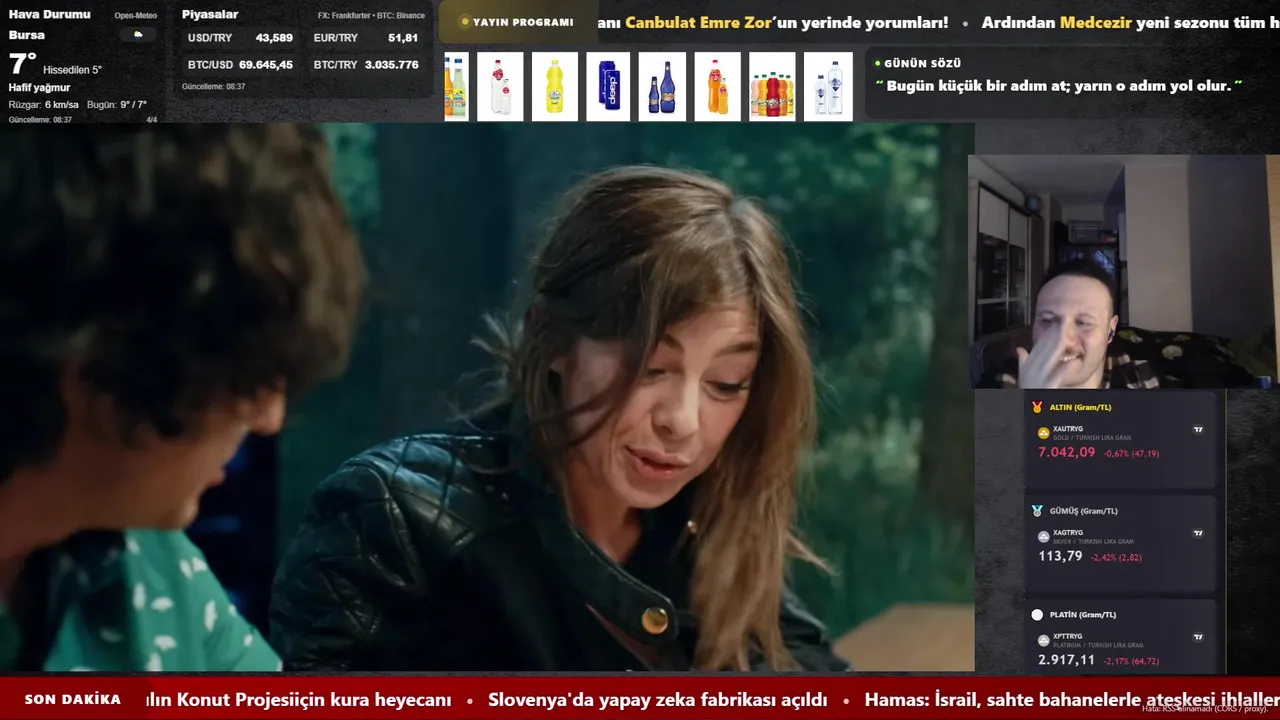Select the clear water bottles thumbnail

click(828, 87)
